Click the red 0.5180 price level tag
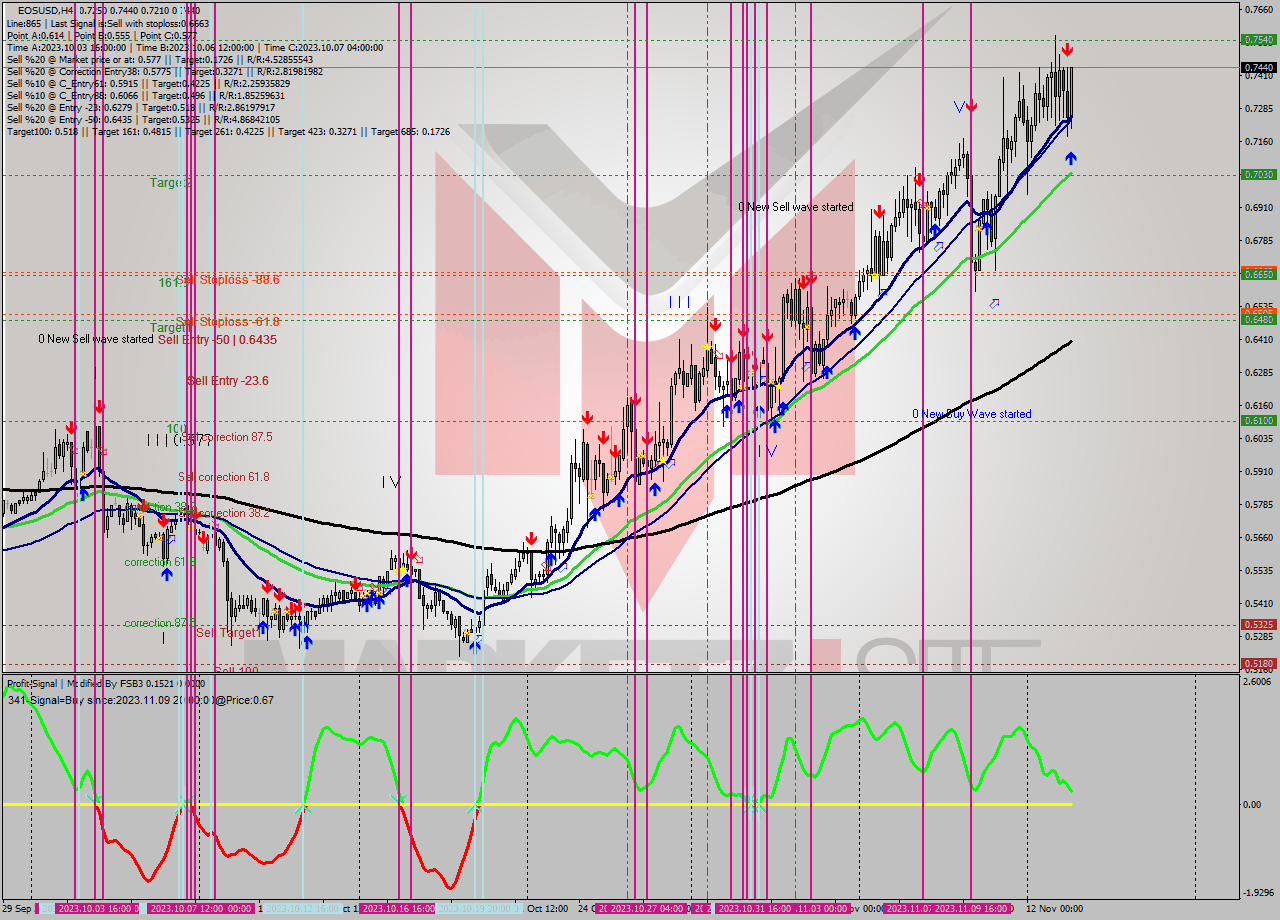Image resolution: width=1280 pixels, height=920 pixels. (x=1258, y=662)
